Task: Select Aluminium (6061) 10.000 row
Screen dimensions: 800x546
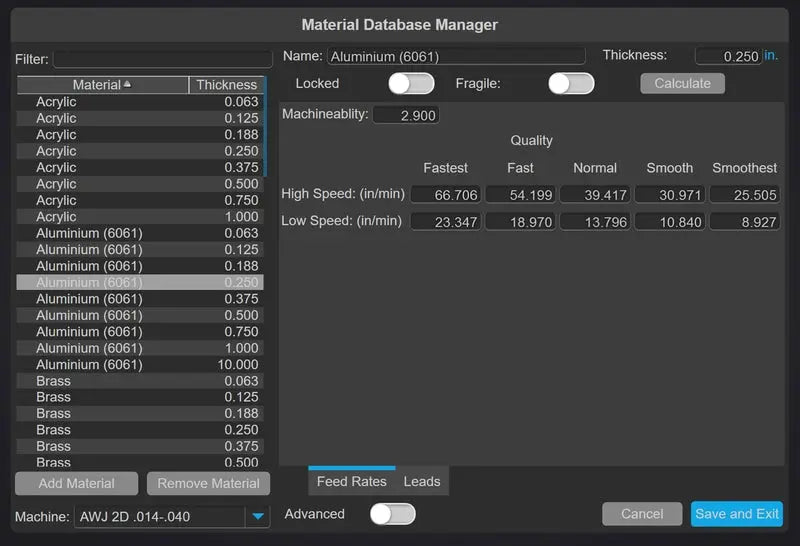Action: pos(140,365)
